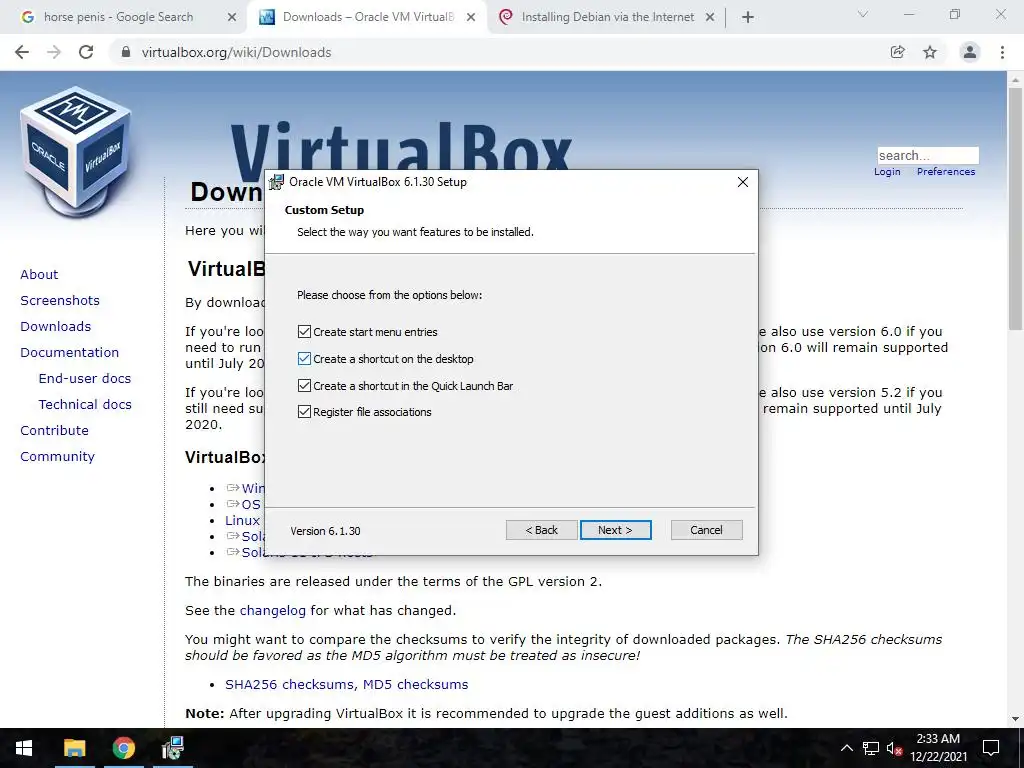
Task: Open the Preferences link
Action: point(946,172)
